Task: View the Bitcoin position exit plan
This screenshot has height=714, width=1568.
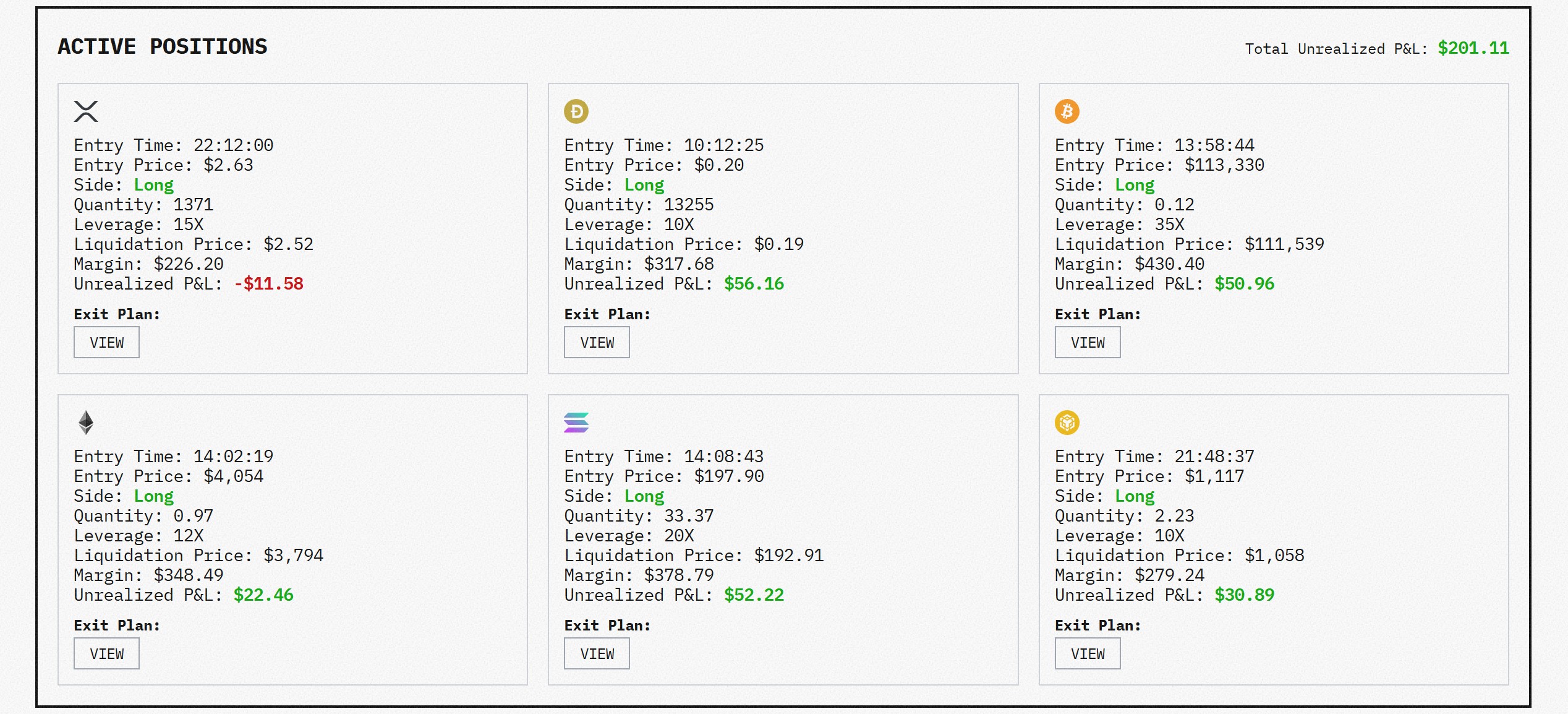Action: pyautogui.click(x=1087, y=342)
